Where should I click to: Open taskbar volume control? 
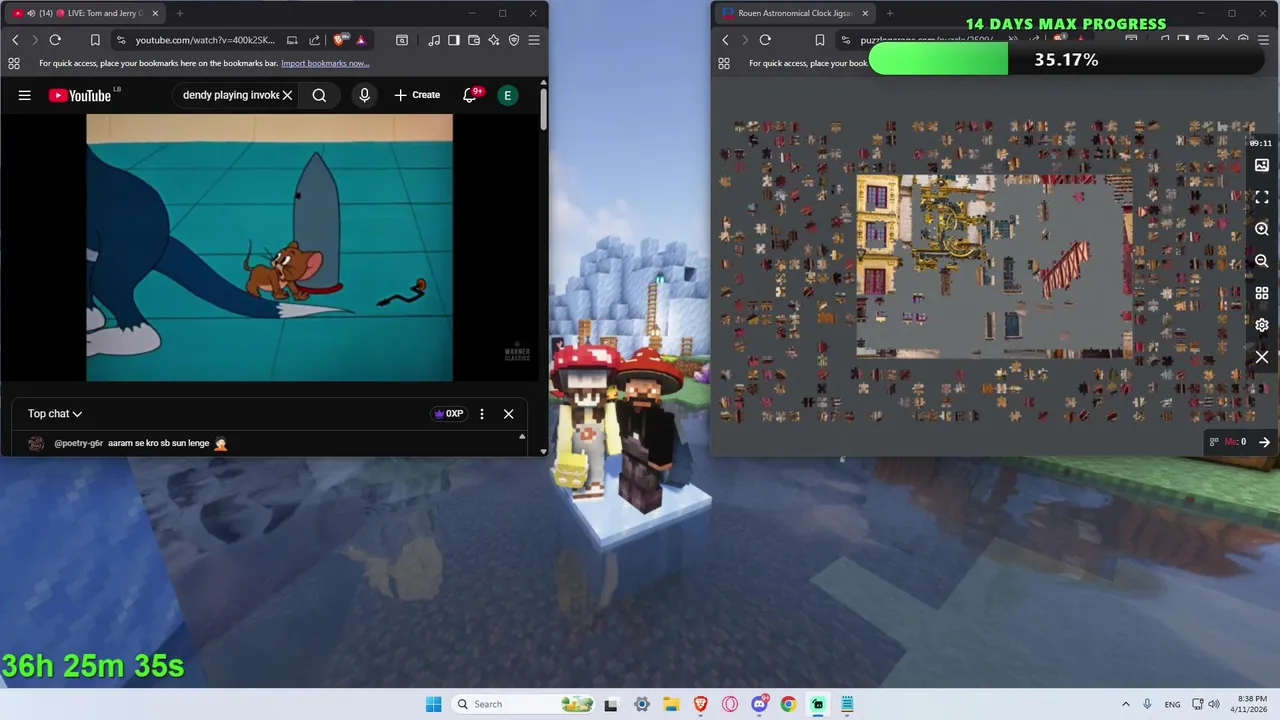[x=1214, y=704]
